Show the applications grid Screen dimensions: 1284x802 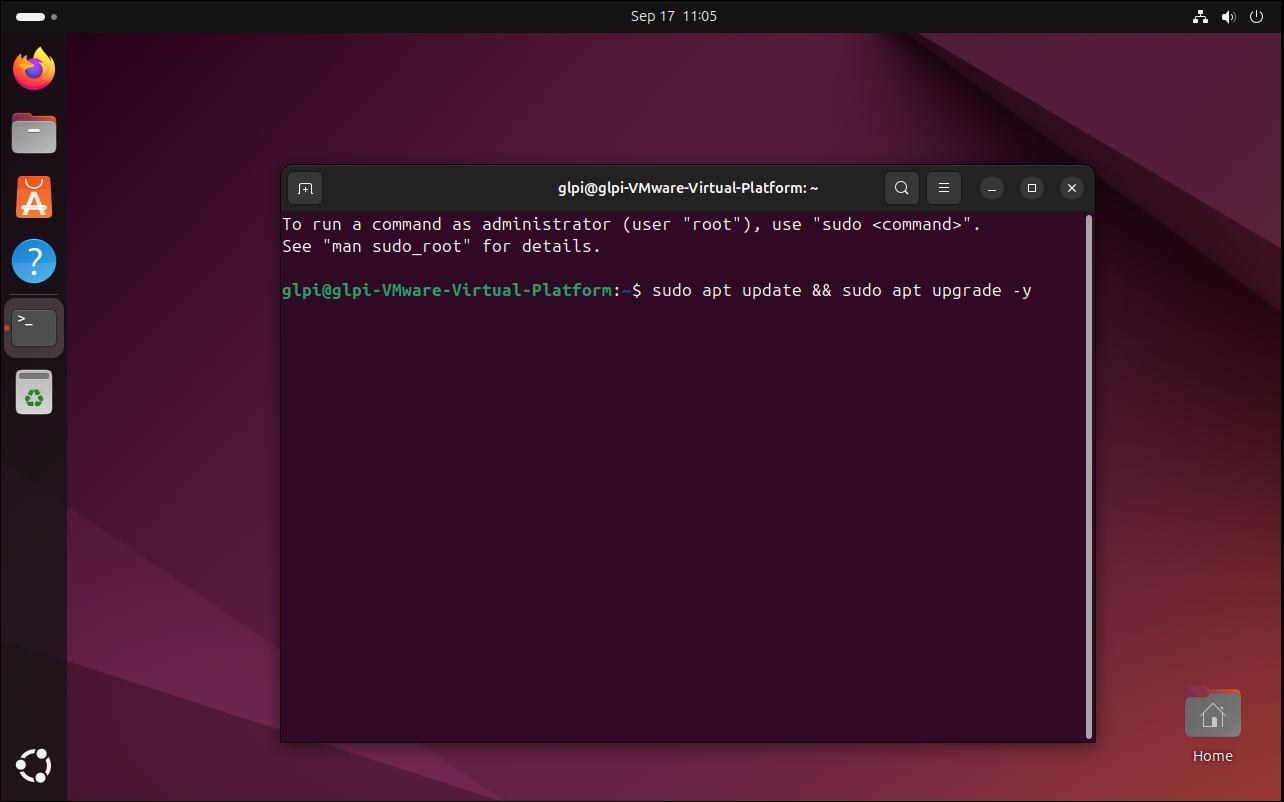pyautogui.click(x=33, y=765)
